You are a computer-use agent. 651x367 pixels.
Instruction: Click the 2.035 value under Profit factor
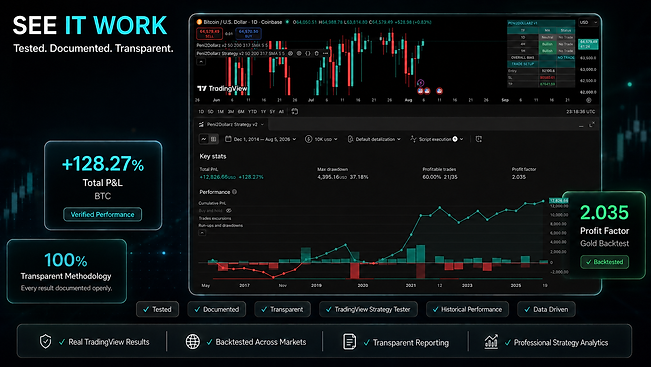click(x=519, y=177)
